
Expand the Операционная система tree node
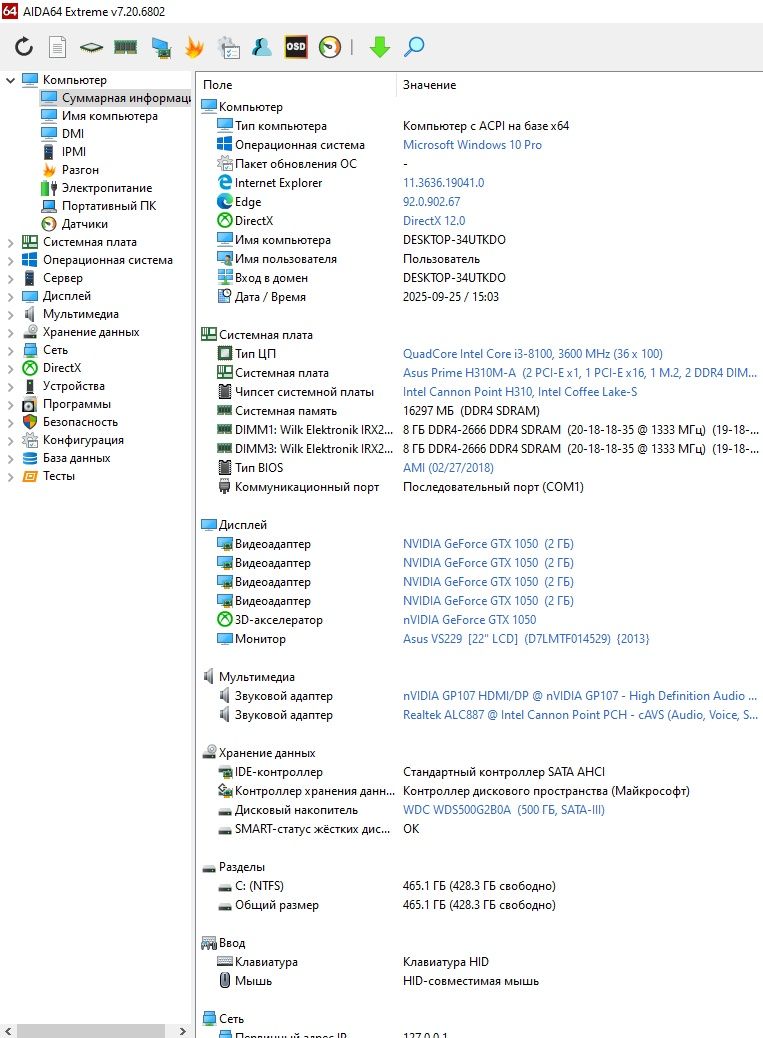tap(11, 260)
